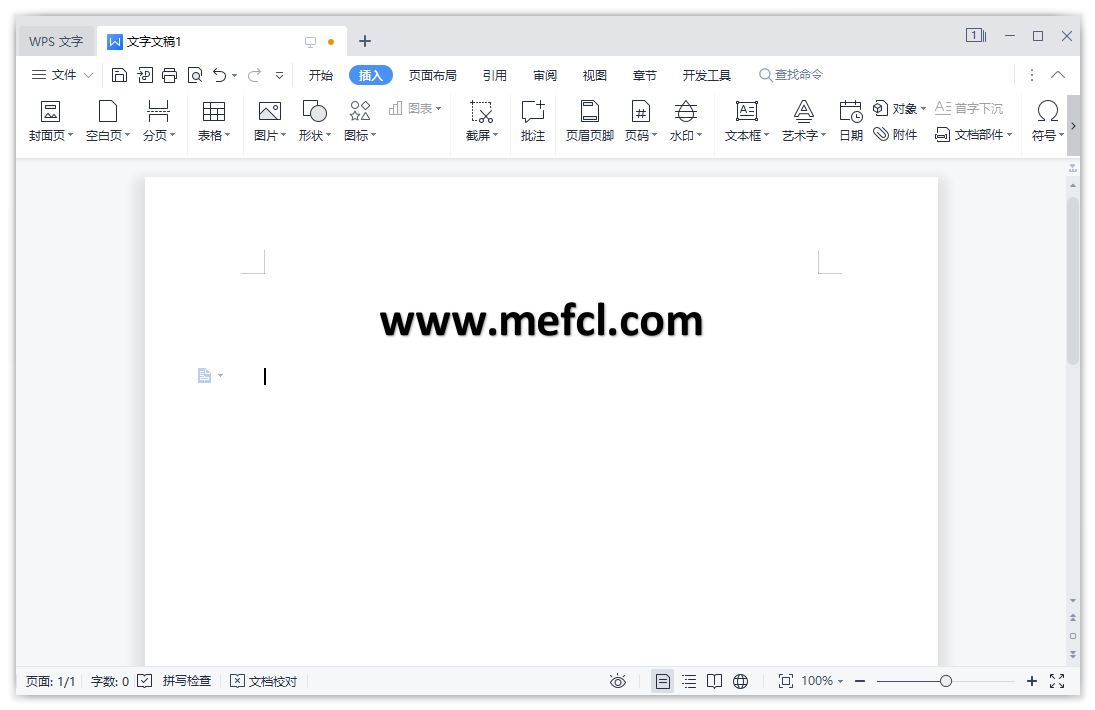The height and width of the screenshot is (710, 1095).
Task: Expand ribbon overflow arrow at right
Action: [1073, 126]
